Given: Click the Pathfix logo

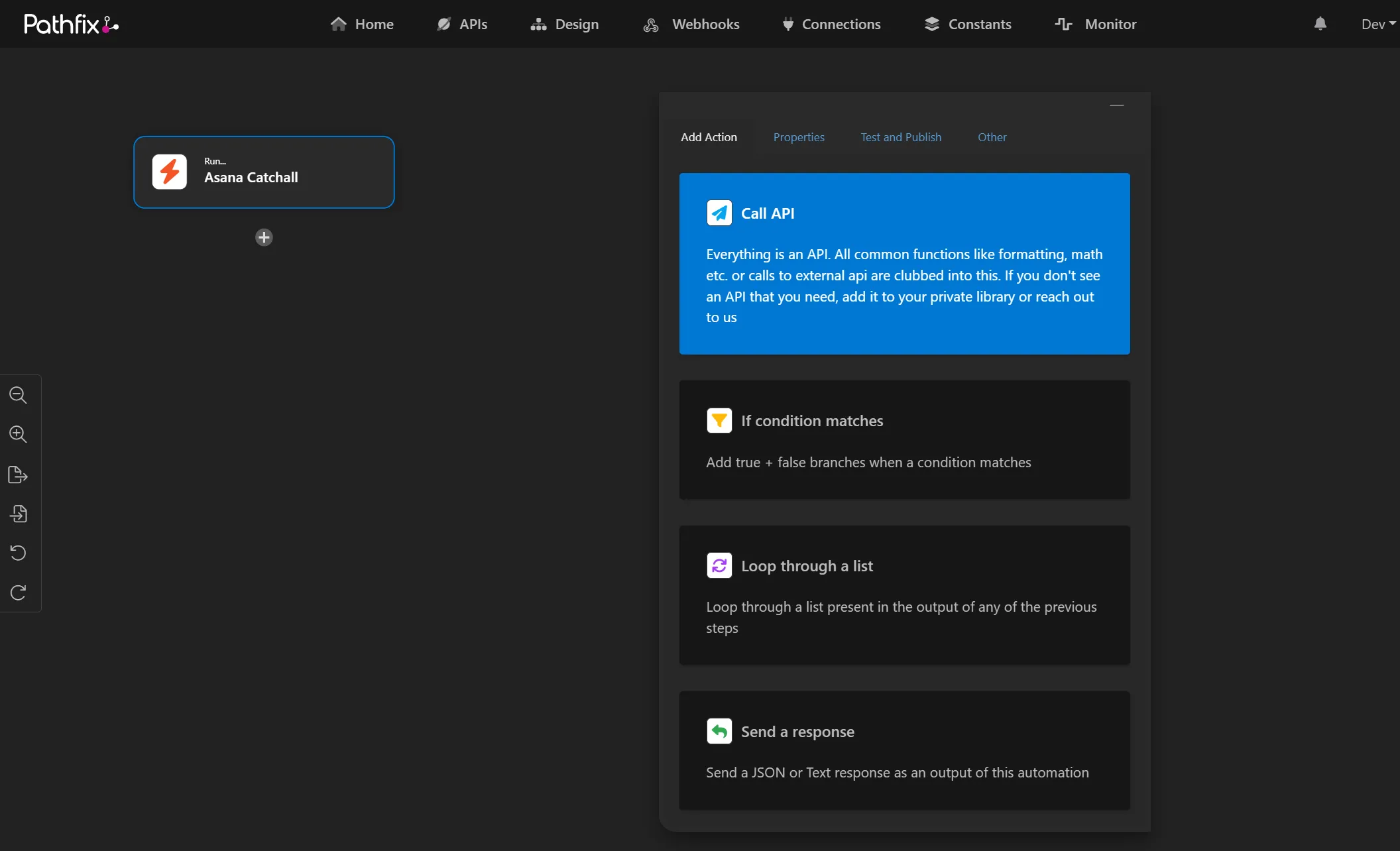Looking at the screenshot, I should 71,24.
